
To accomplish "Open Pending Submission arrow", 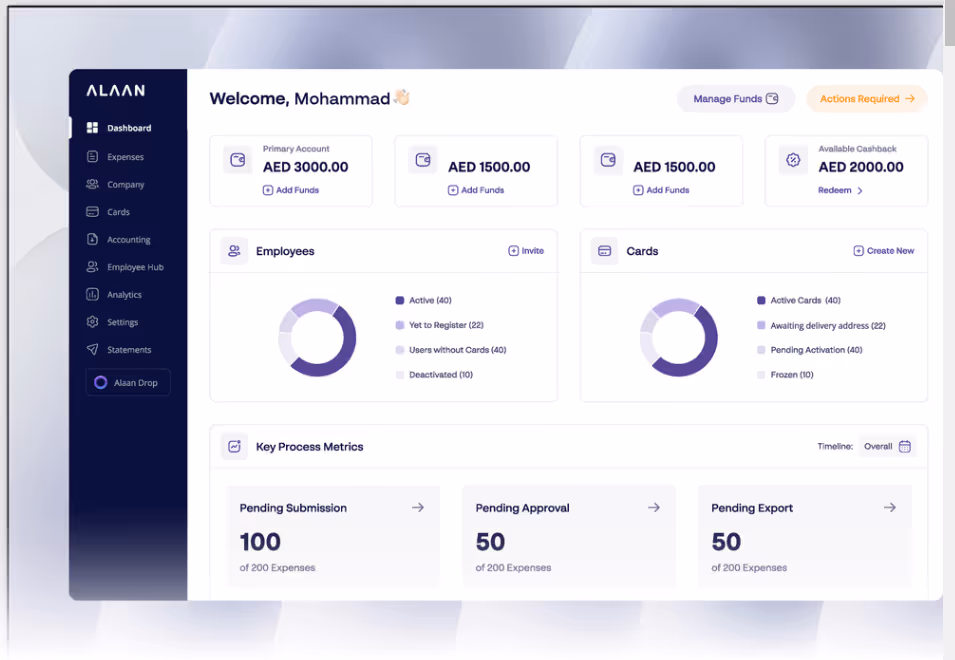I will tap(418, 507).
